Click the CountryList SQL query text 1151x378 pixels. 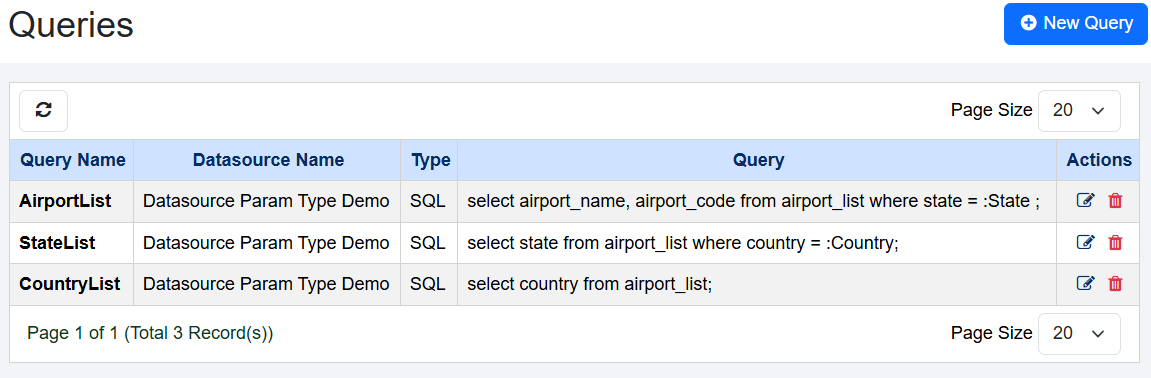(589, 283)
